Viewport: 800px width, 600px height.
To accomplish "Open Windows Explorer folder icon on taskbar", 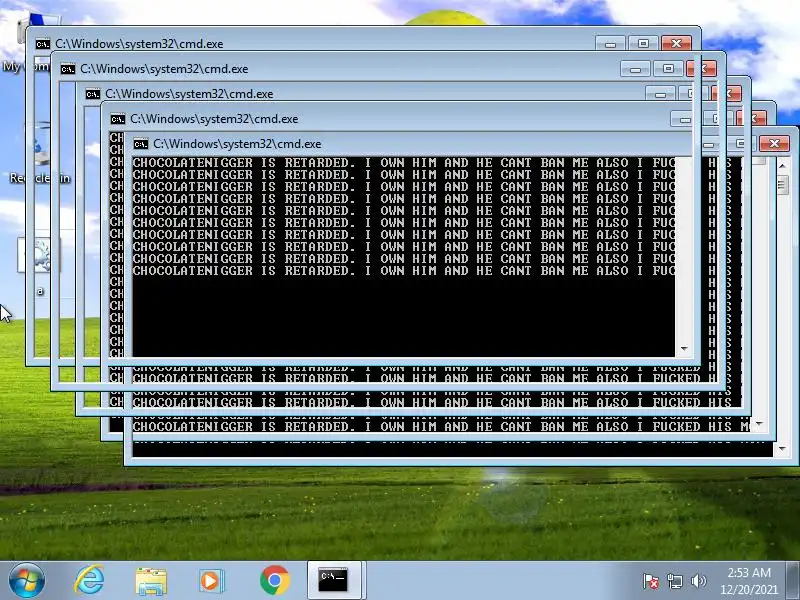I will pyautogui.click(x=151, y=581).
